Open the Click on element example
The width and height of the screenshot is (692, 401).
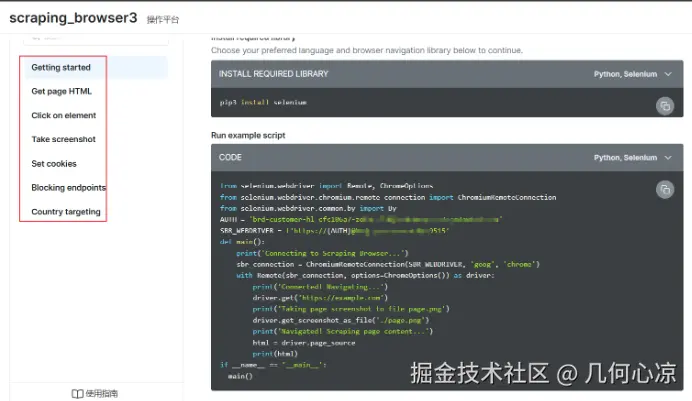(64, 115)
